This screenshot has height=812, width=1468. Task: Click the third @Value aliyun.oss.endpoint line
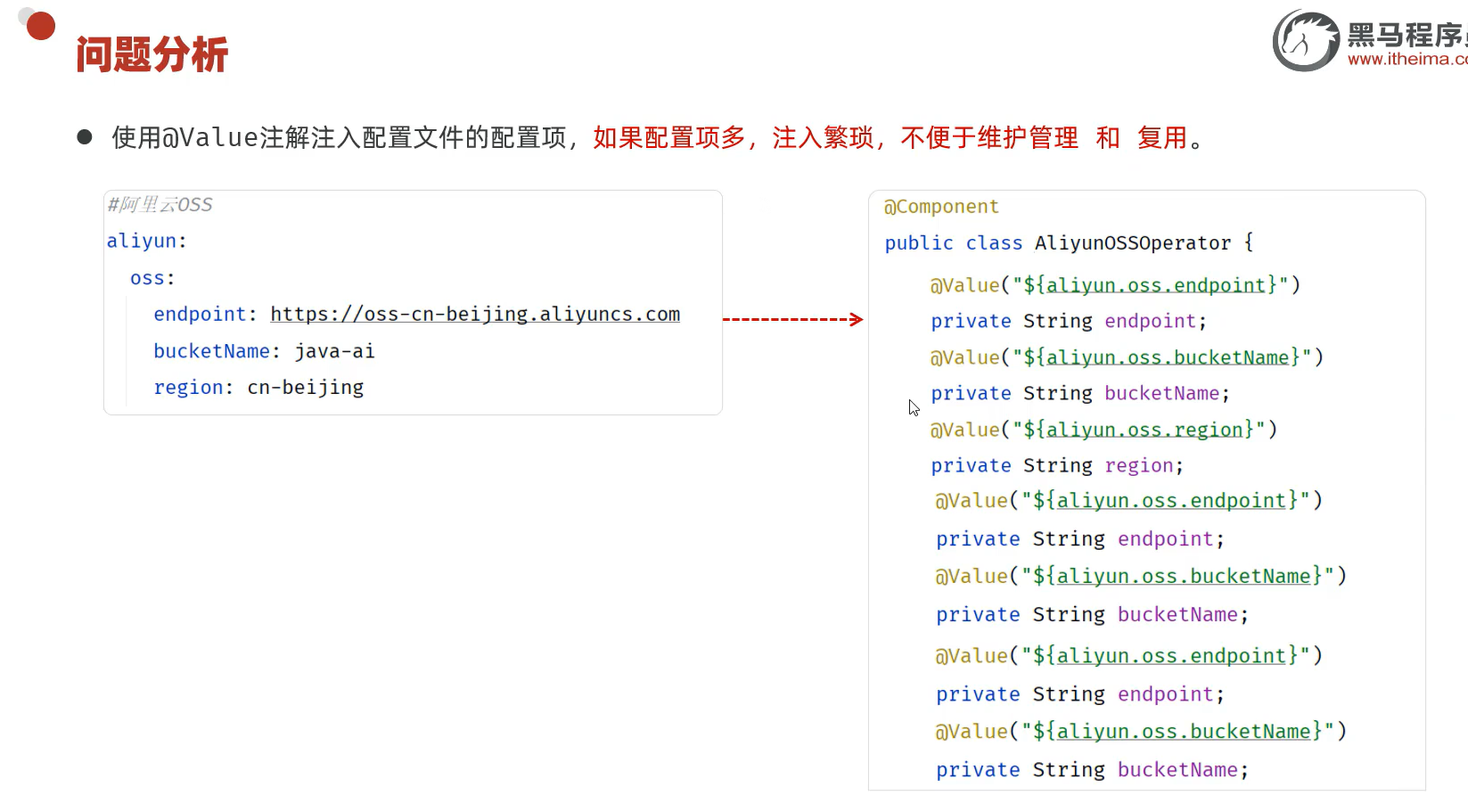[1129, 656]
